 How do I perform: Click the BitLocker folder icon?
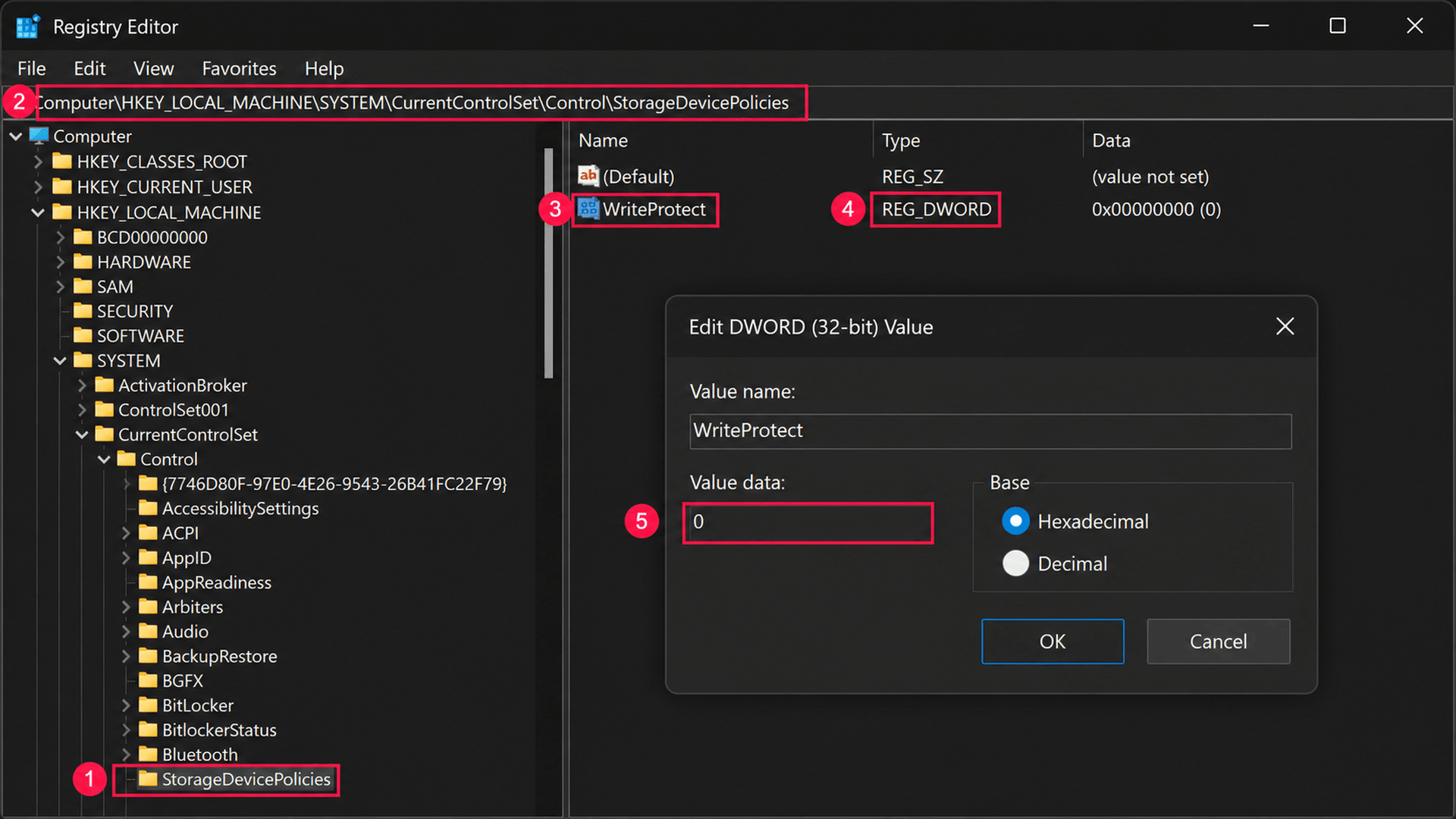[148, 705]
